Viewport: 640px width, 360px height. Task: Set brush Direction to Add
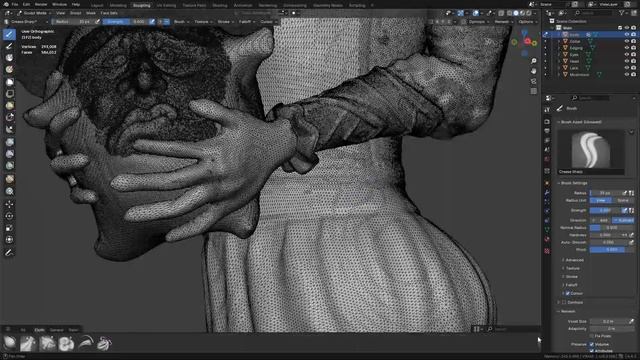(601, 220)
